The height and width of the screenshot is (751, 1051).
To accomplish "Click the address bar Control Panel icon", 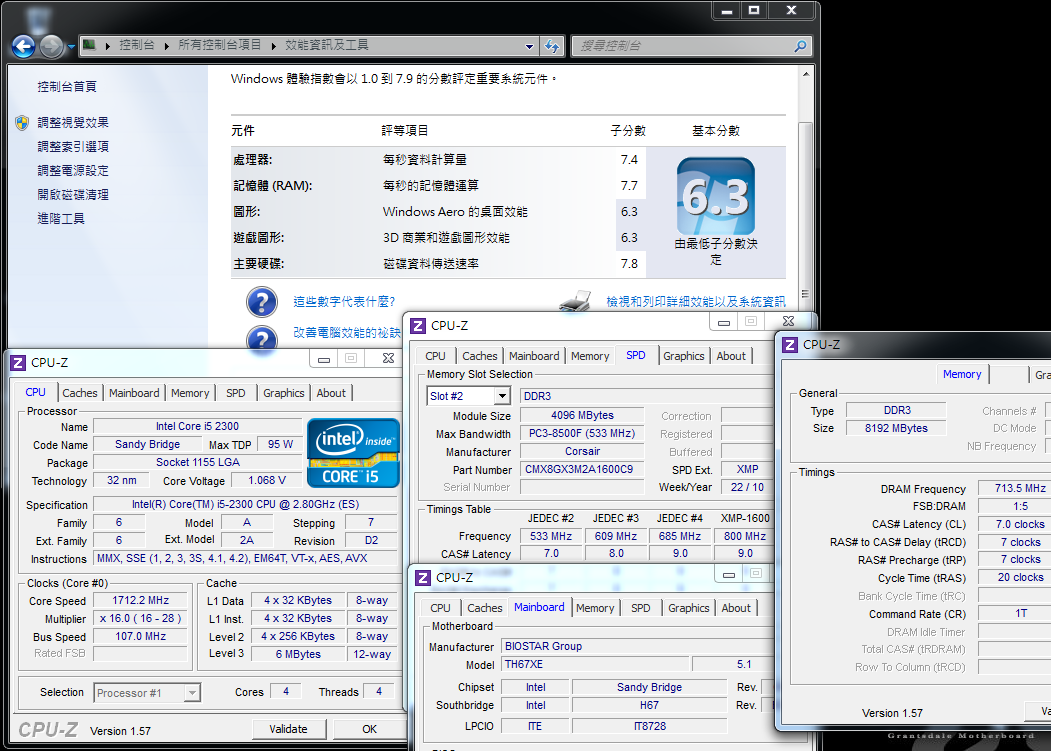I will 89,46.
